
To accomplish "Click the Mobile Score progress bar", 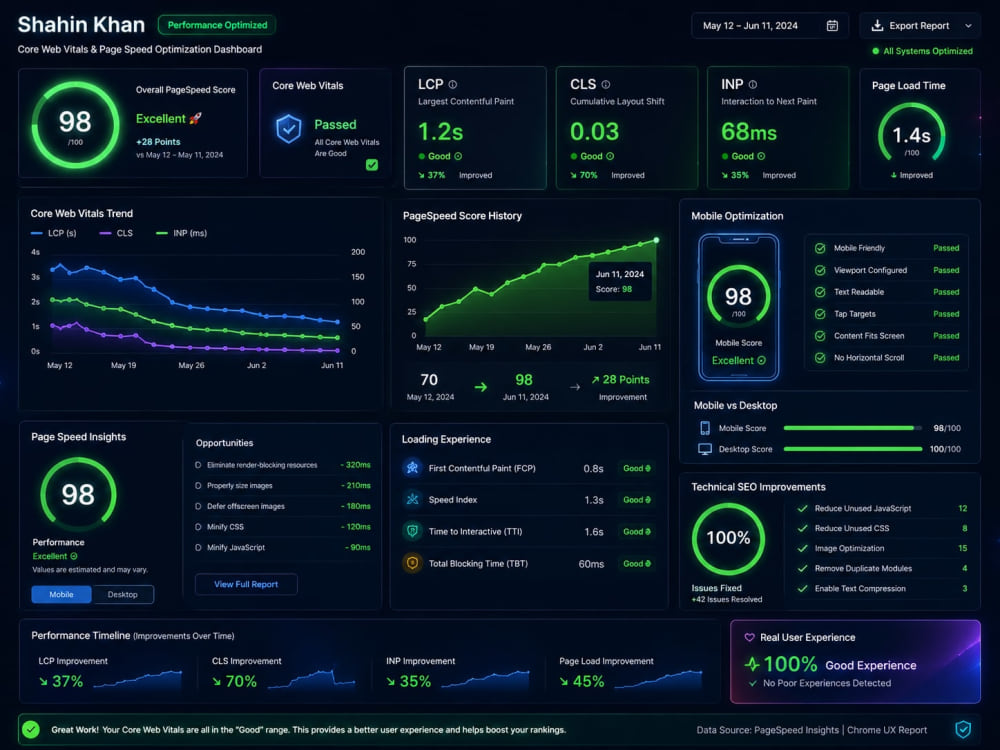I will (853, 428).
